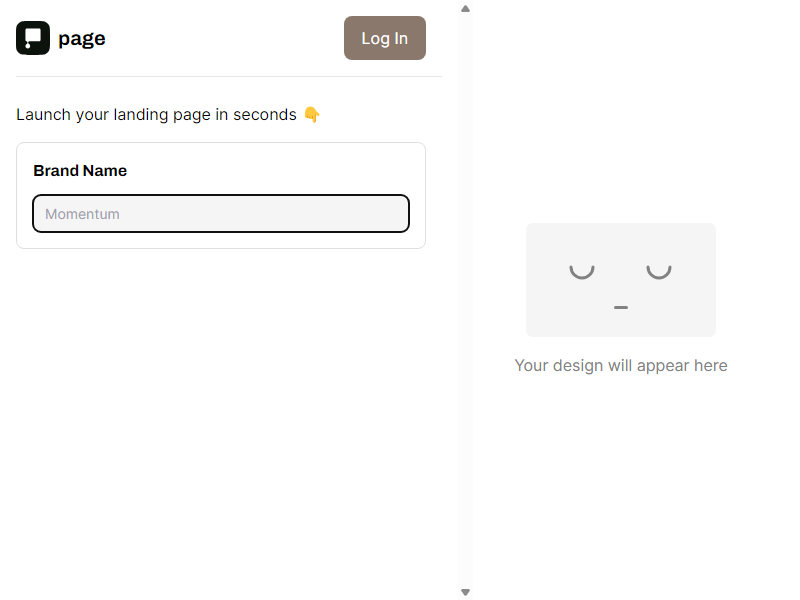Click "Your design will appear here" text
This screenshot has width=800, height=600.
[621, 365]
